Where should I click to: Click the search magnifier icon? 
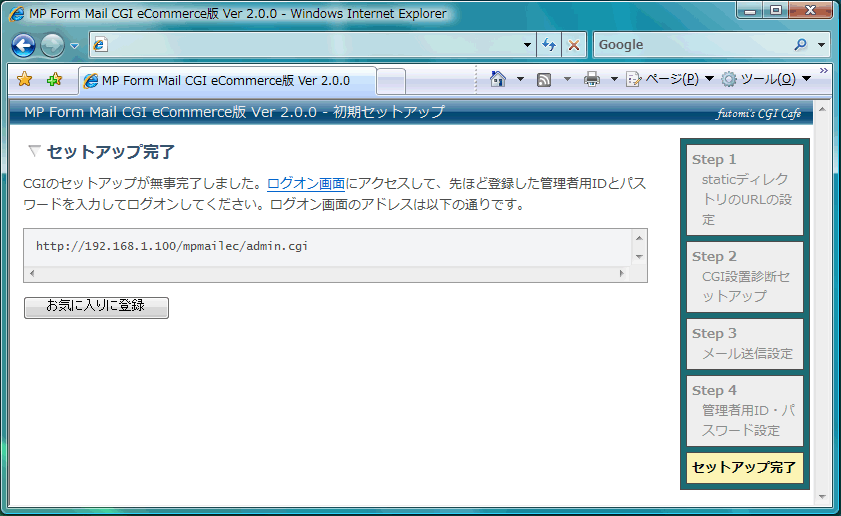point(801,45)
